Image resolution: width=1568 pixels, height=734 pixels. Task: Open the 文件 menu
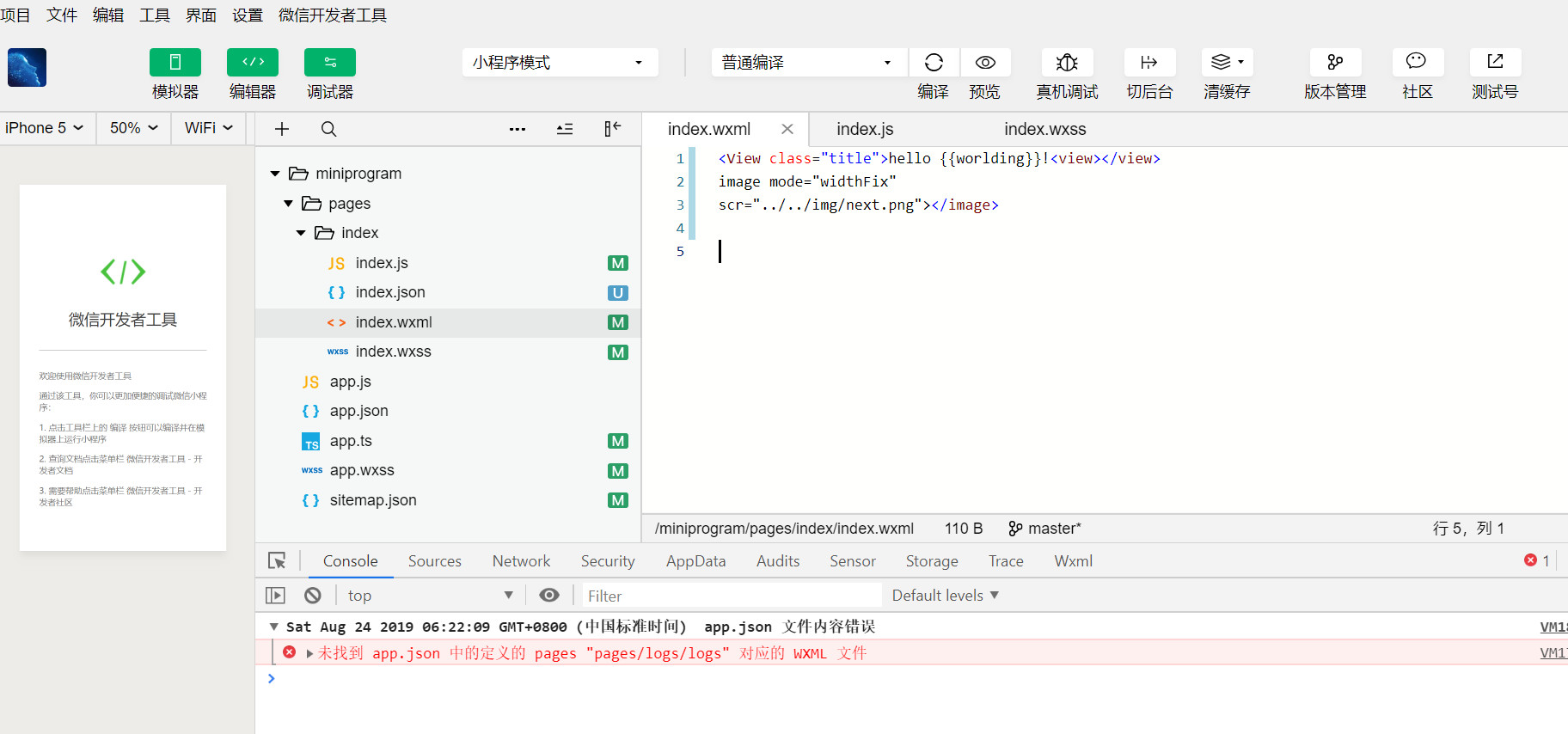tap(62, 15)
